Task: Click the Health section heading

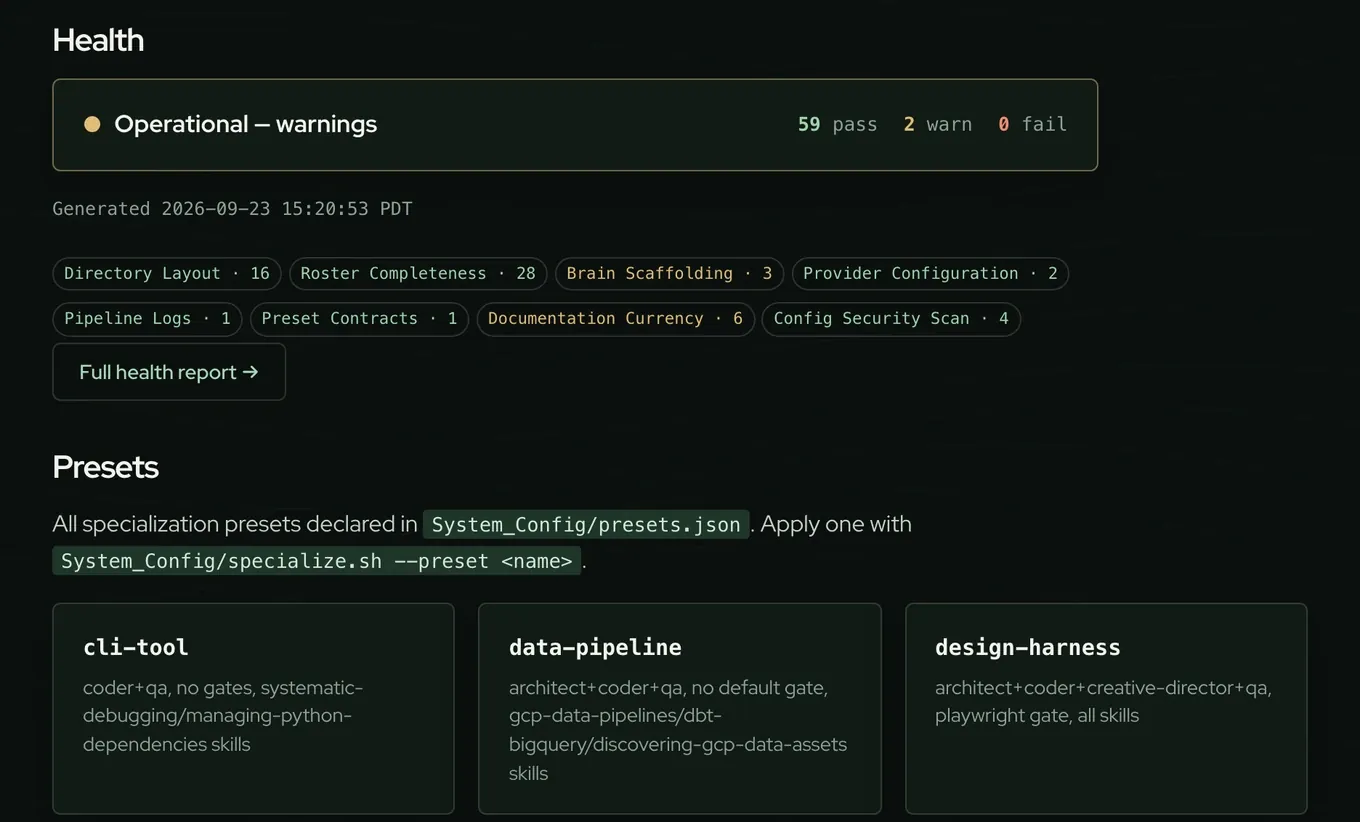Action: tap(98, 40)
